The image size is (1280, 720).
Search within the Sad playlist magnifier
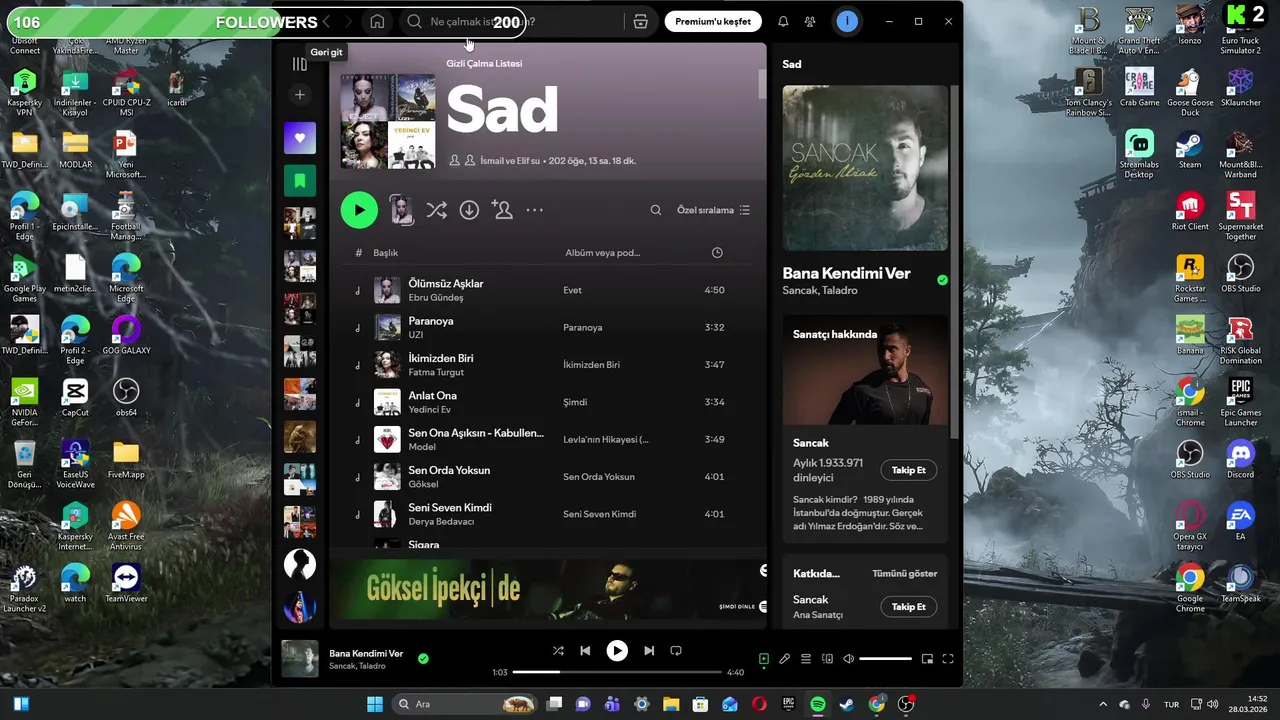pyautogui.click(x=656, y=210)
